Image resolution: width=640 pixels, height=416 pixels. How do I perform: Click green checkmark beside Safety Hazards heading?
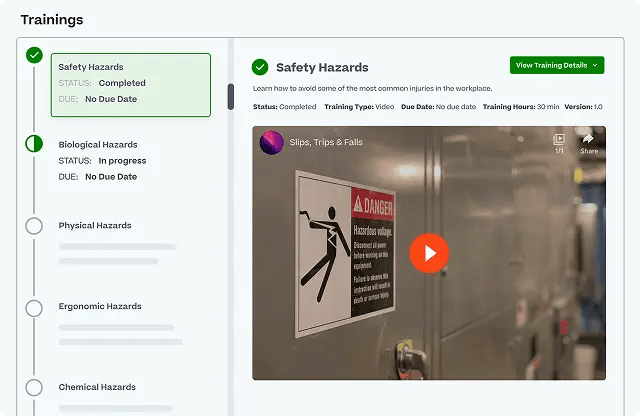click(x=260, y=67)
